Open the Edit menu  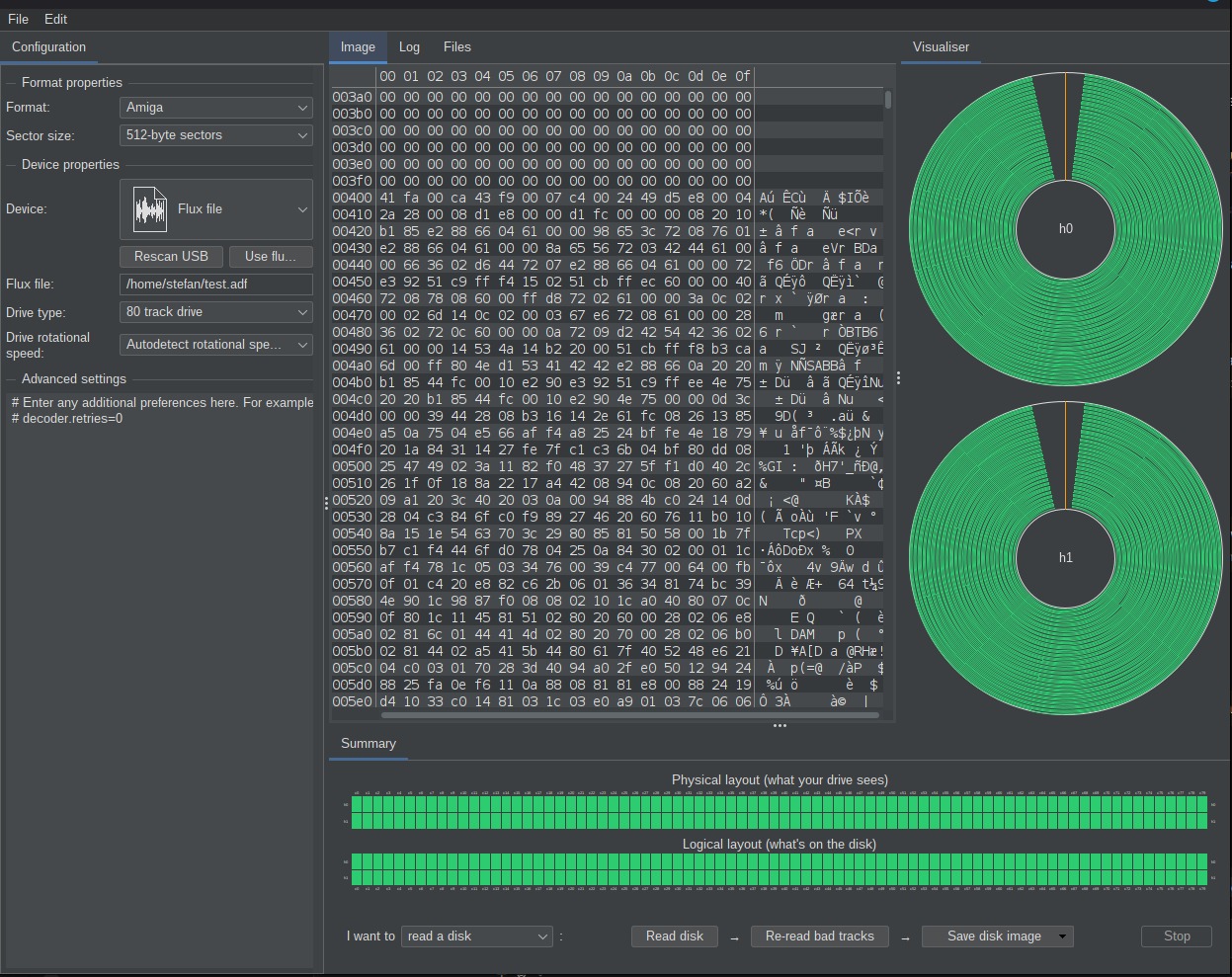(56, 19)
